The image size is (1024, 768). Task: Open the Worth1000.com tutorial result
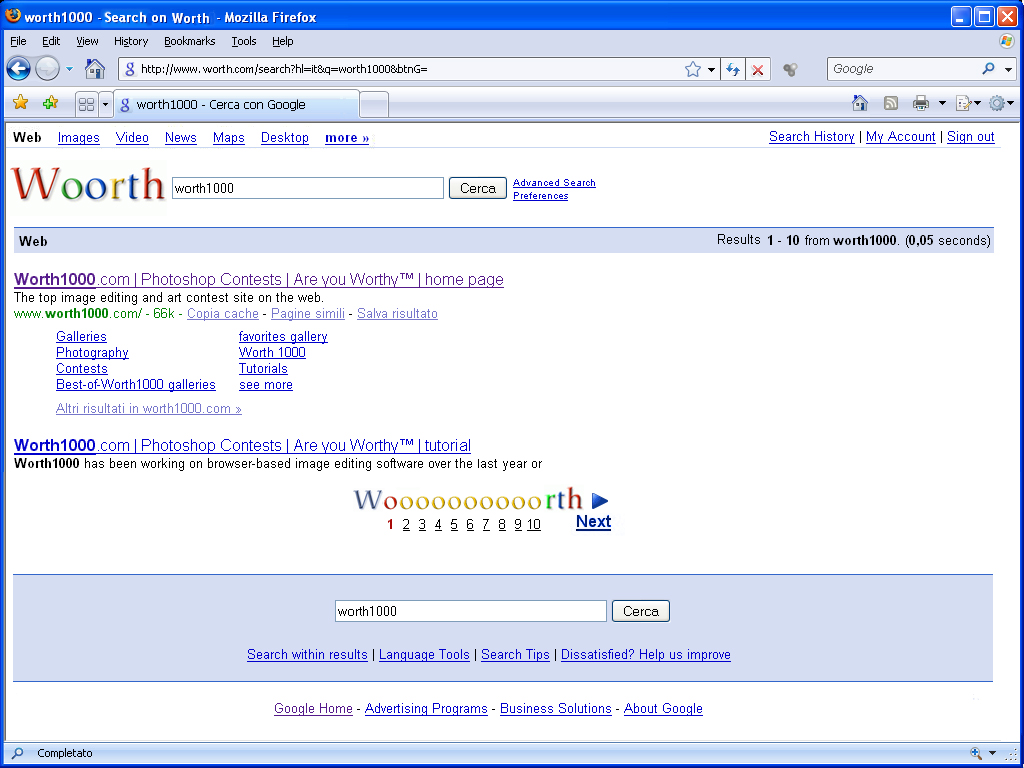(x=242, y=445)
